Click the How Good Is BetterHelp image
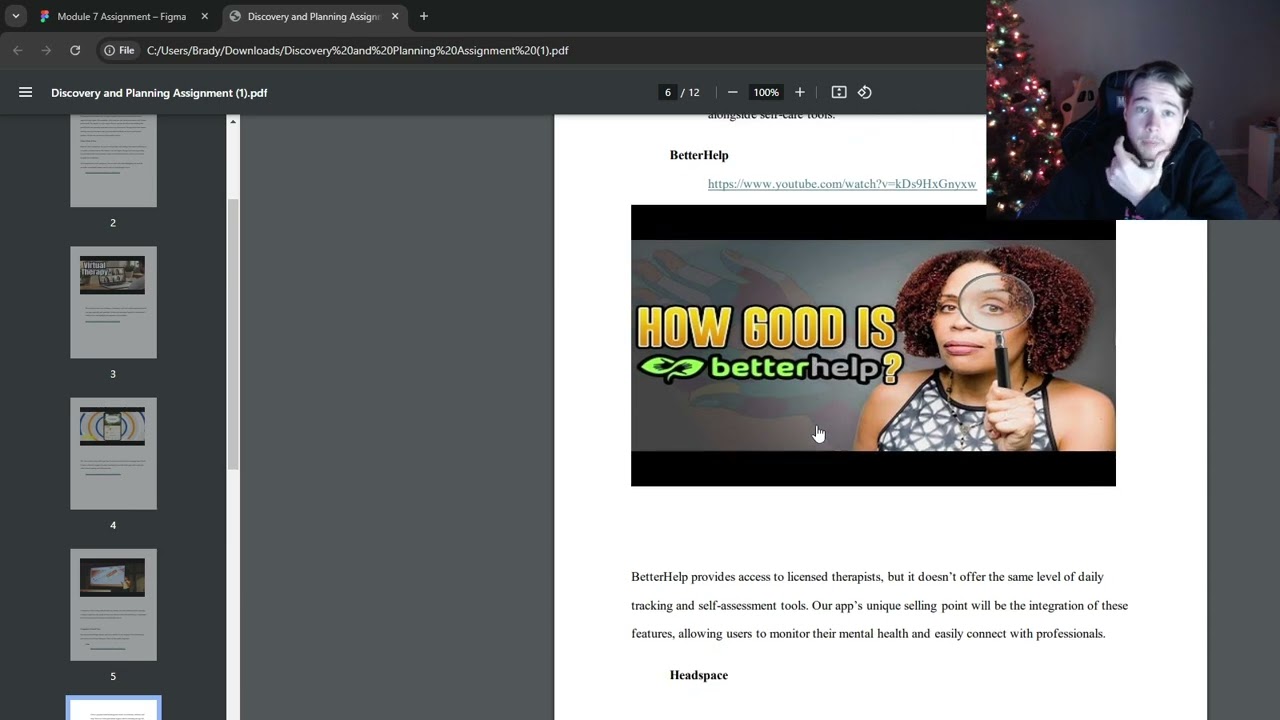Screen dimensions: 1280x720 coord(873,346)
